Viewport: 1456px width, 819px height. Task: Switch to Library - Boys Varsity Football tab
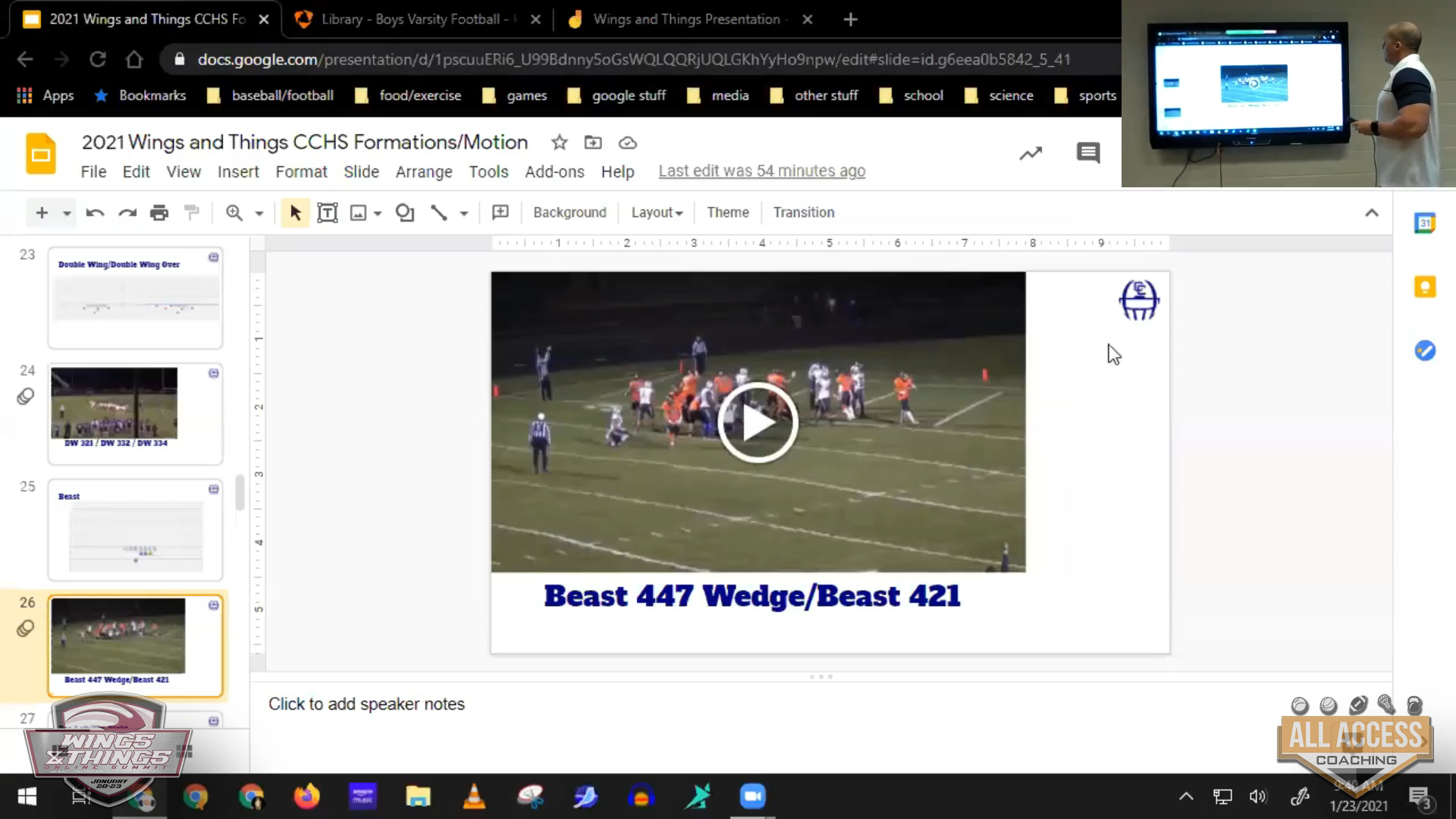tap(417, 20)
